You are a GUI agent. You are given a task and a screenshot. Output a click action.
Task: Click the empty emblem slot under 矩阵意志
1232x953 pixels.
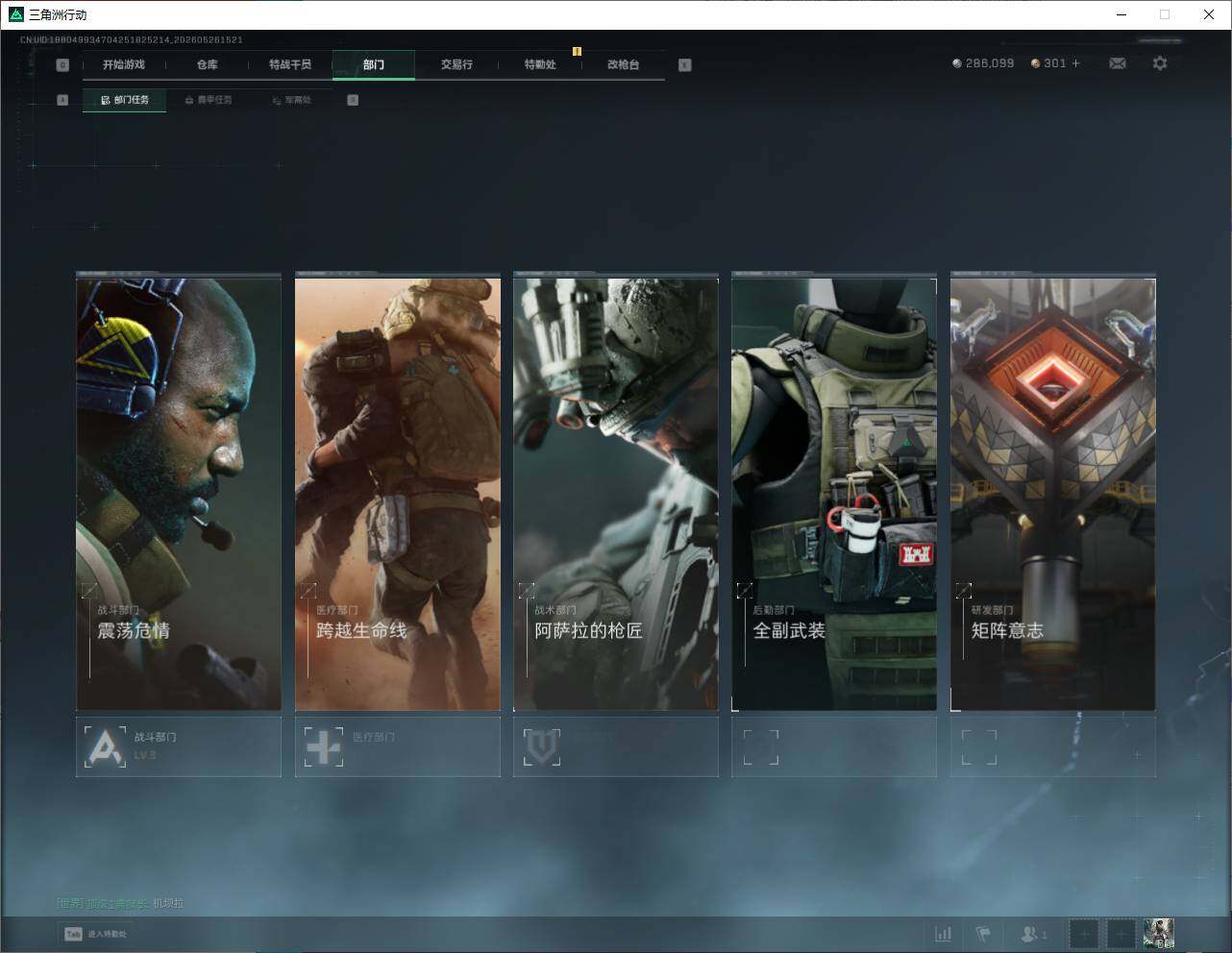(979, 746)
